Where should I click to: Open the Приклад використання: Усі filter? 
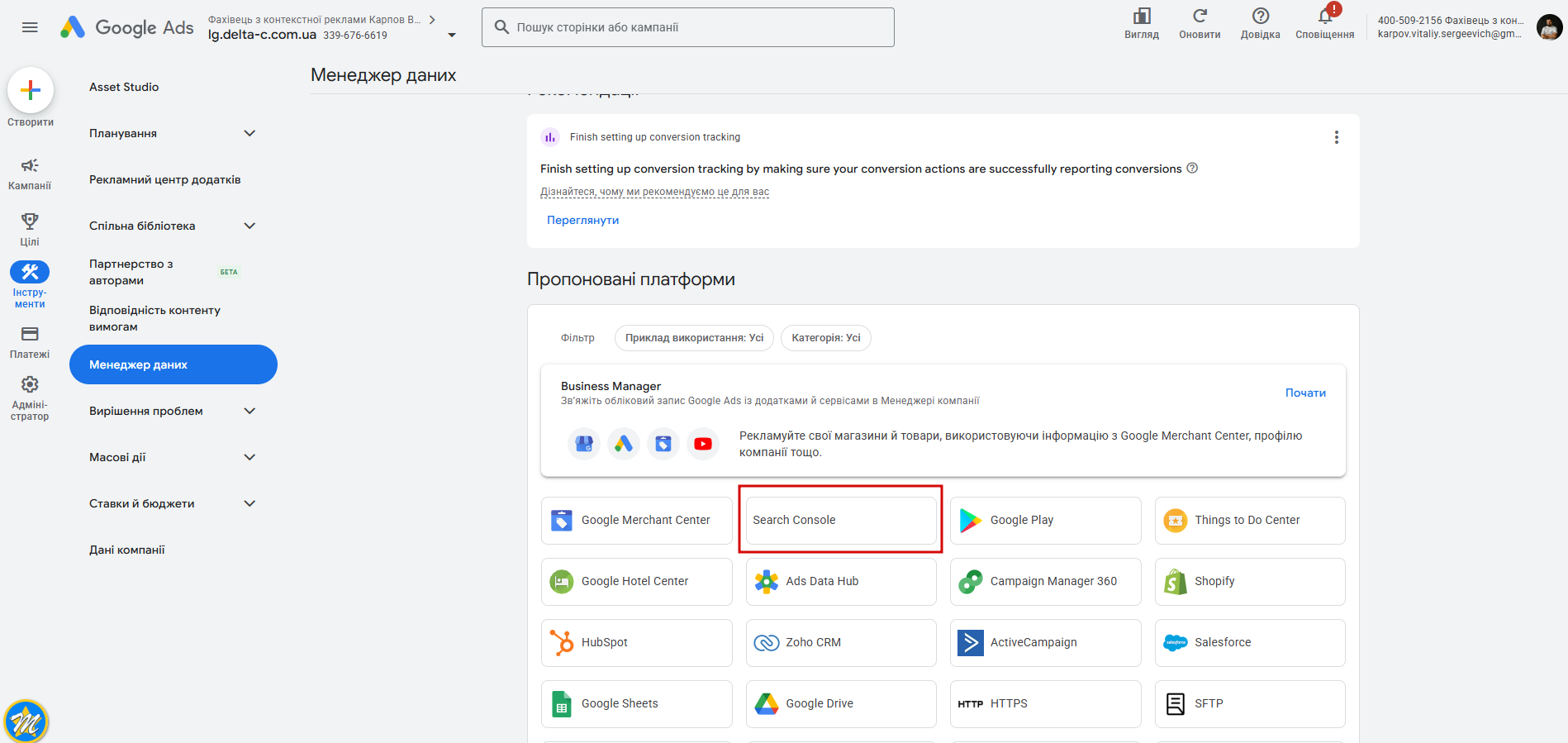[x=694, y=338]
